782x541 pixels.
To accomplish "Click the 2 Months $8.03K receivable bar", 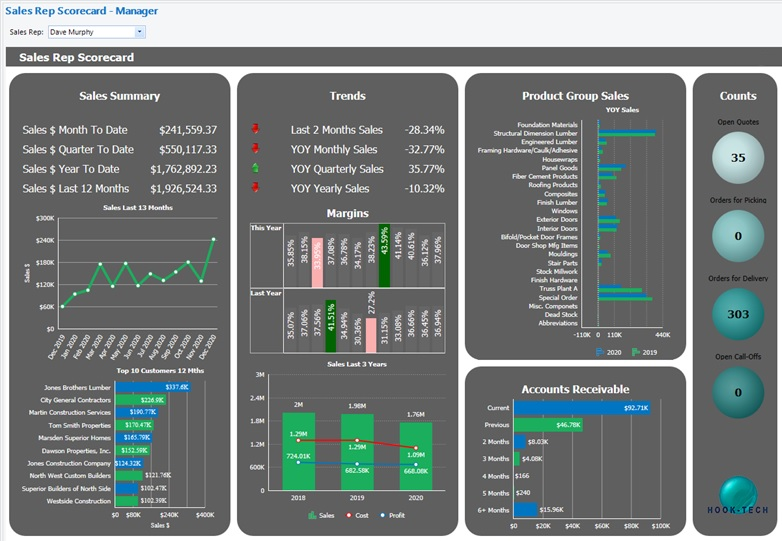I will coord(520,442).
